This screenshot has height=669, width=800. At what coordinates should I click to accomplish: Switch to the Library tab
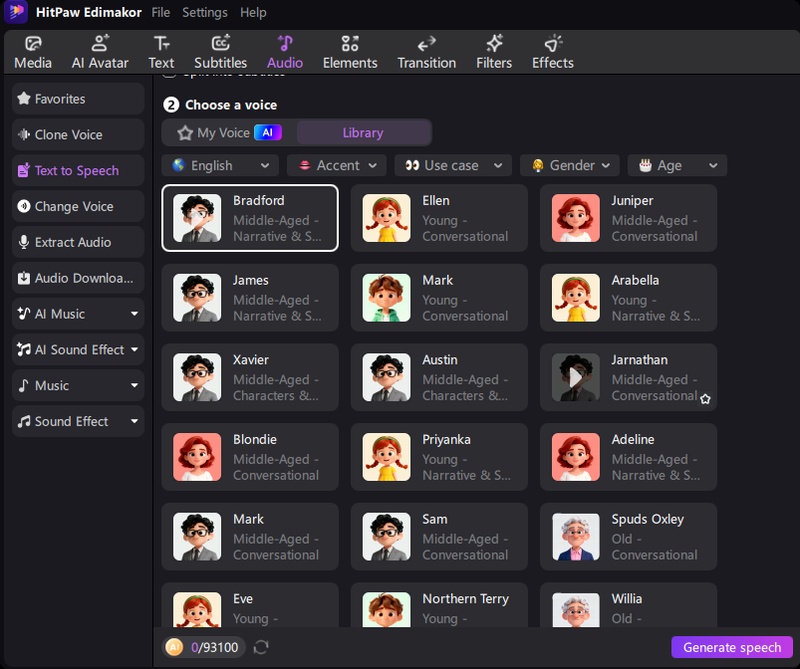pos(363,133)
